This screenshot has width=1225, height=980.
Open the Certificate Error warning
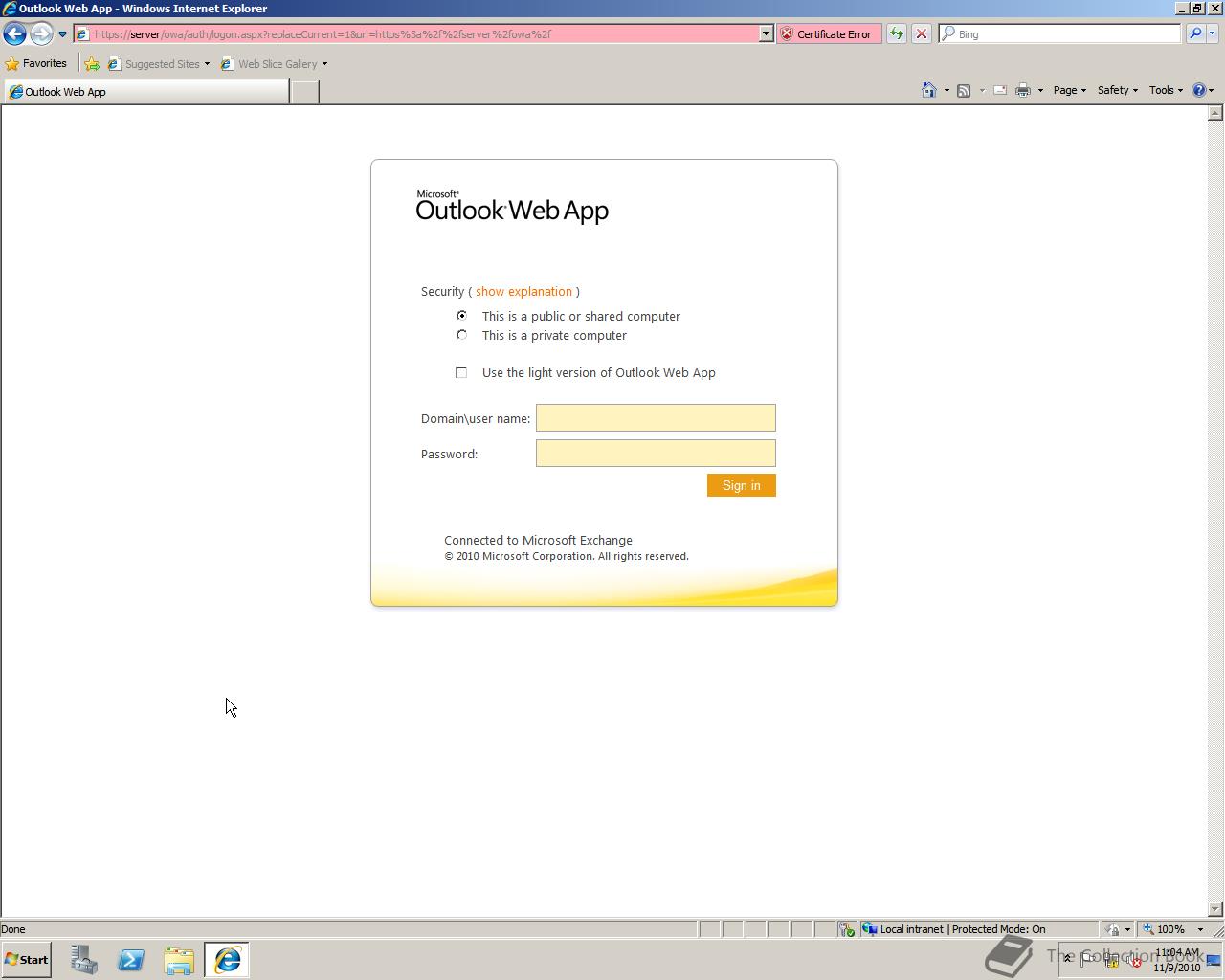tap(829, 34)
